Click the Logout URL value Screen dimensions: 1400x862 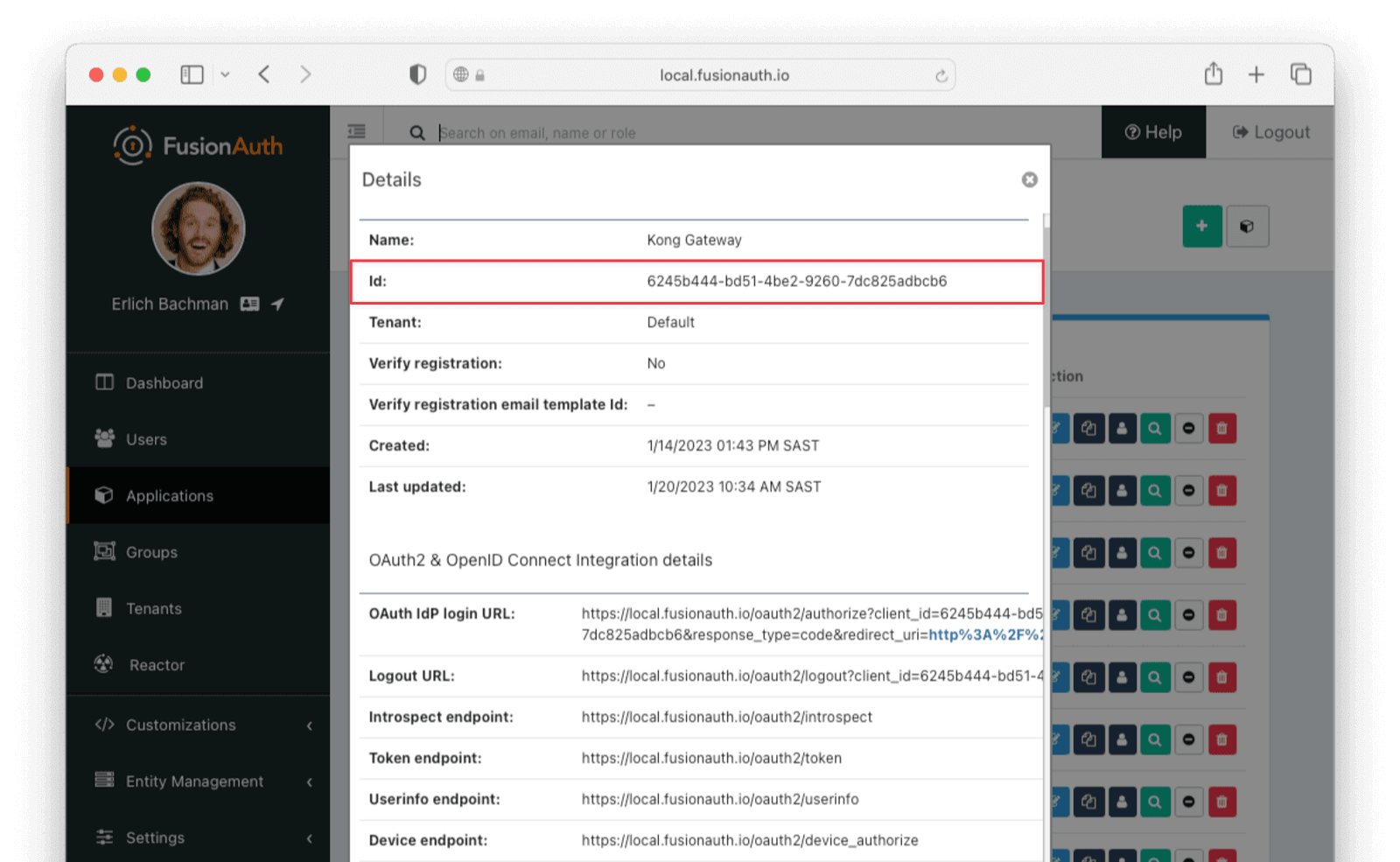(812, 676)
